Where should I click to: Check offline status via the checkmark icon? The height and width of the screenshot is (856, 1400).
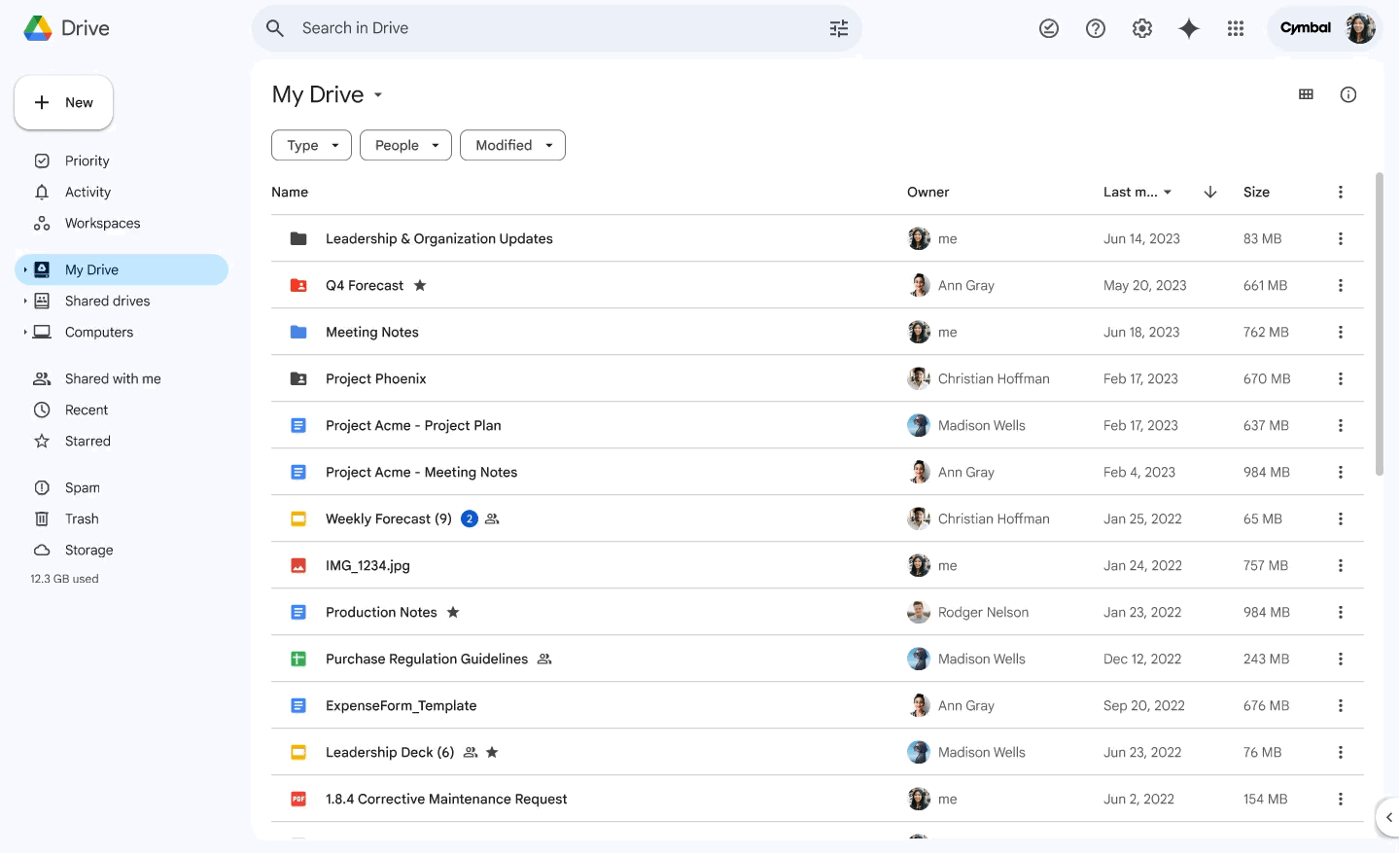click(1049, 28)
